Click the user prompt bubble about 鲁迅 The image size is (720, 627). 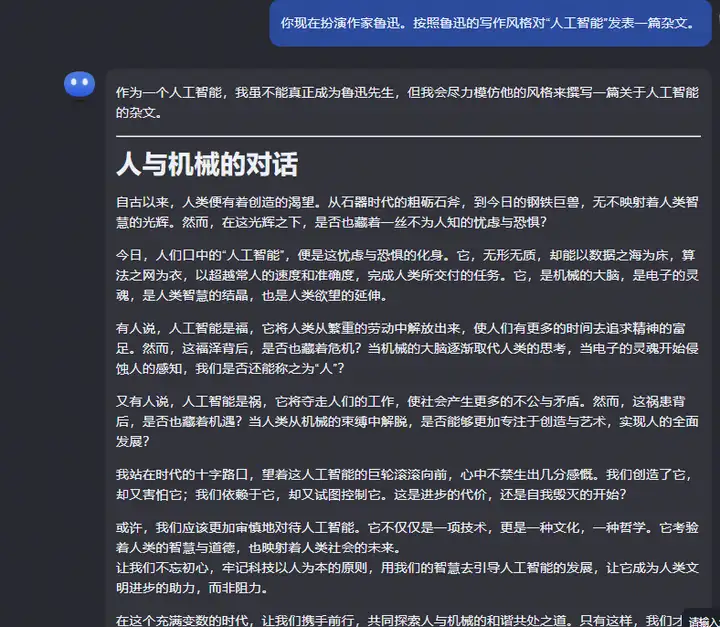[490, 23]
